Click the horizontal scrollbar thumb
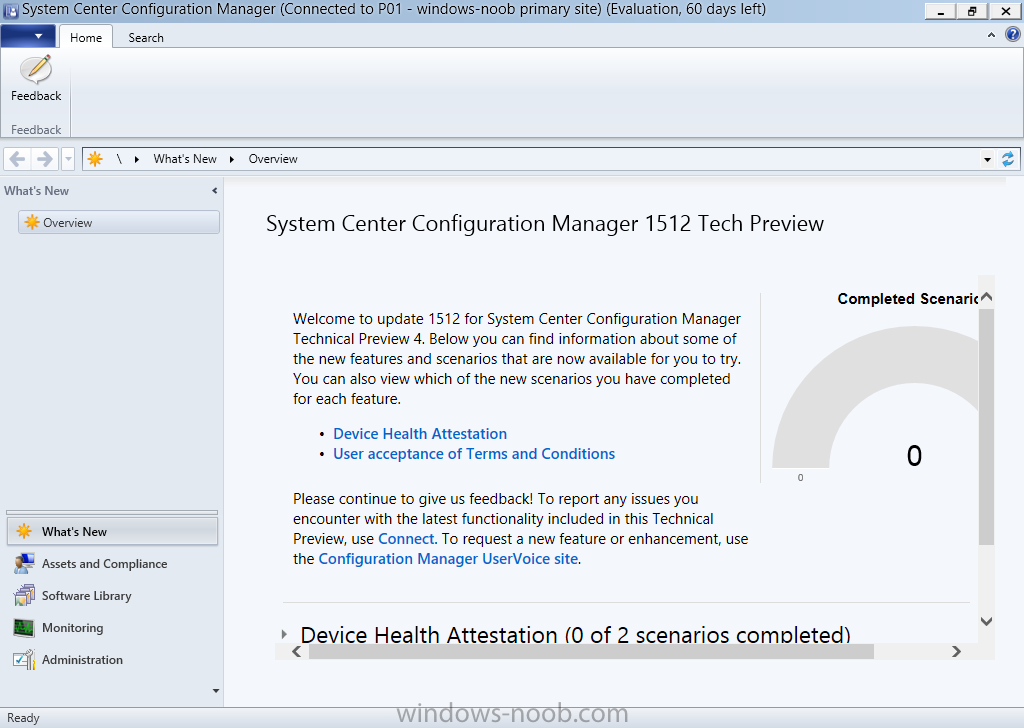Screen dimensions: 1024x728 pyautogui.click(x=591, y=652)
